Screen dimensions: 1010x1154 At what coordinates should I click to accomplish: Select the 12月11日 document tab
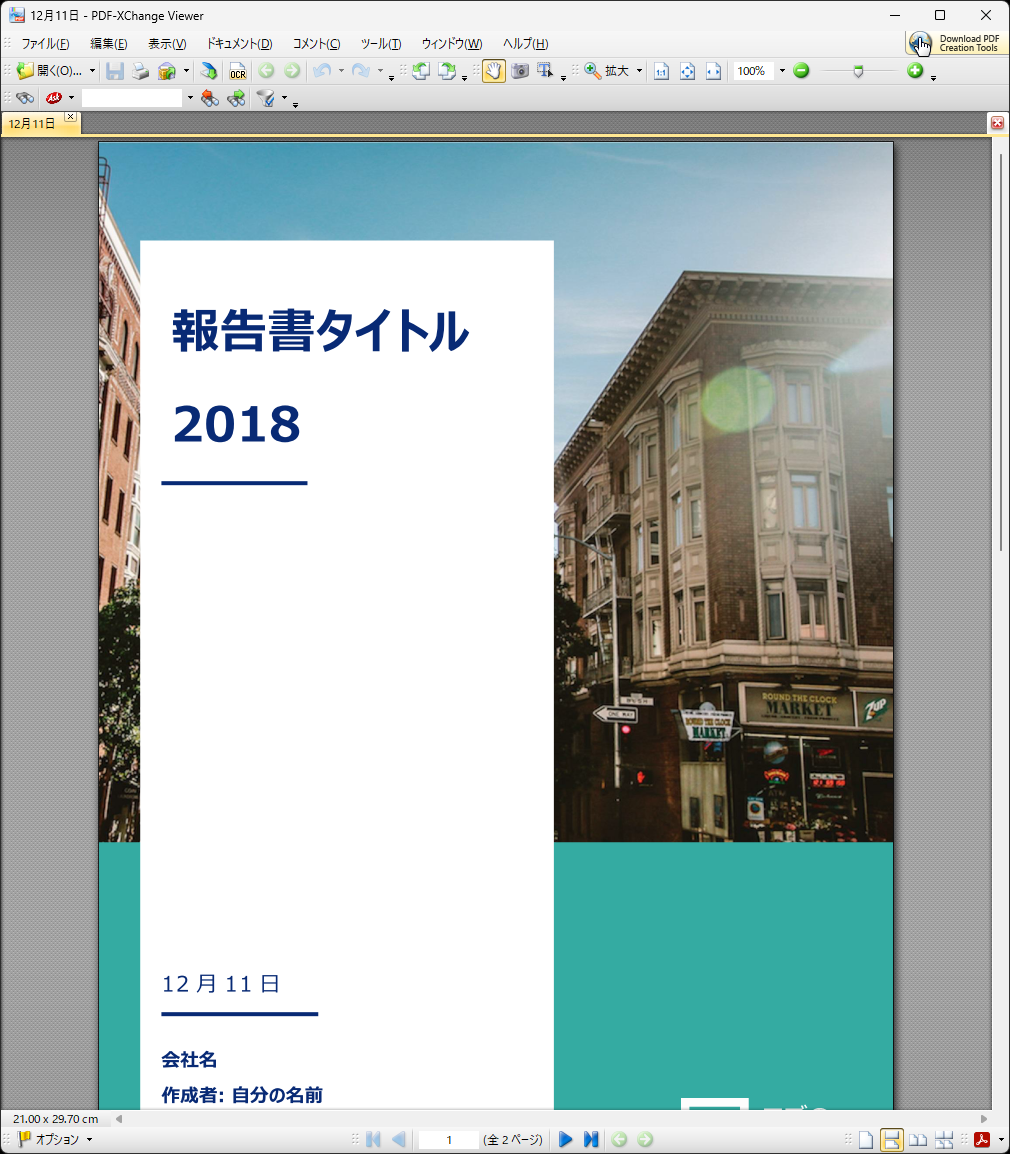(33, 123)
